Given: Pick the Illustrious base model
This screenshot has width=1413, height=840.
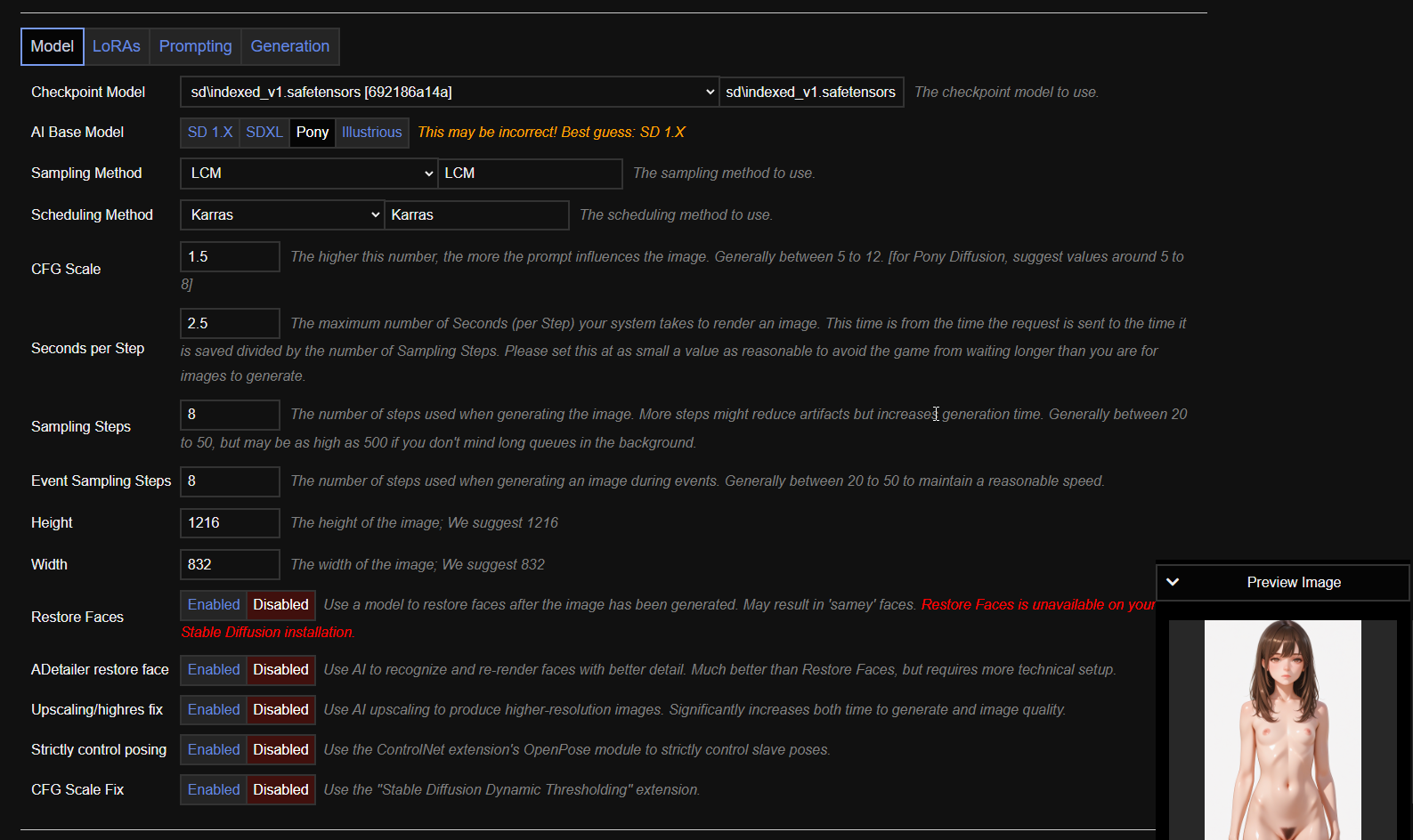Looking at the screenshot, I should coord(371,133).
